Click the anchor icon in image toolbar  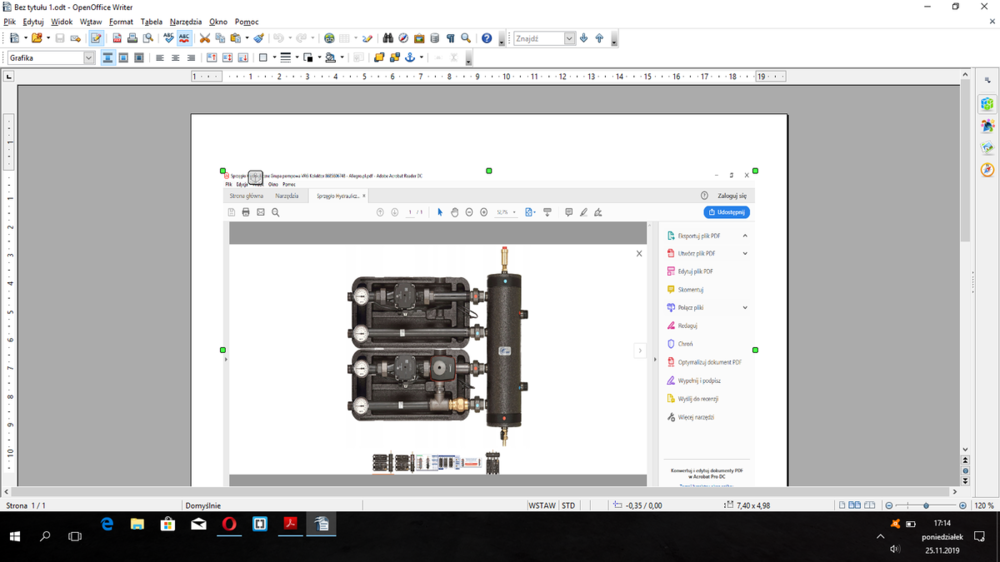tap(409, 58)
